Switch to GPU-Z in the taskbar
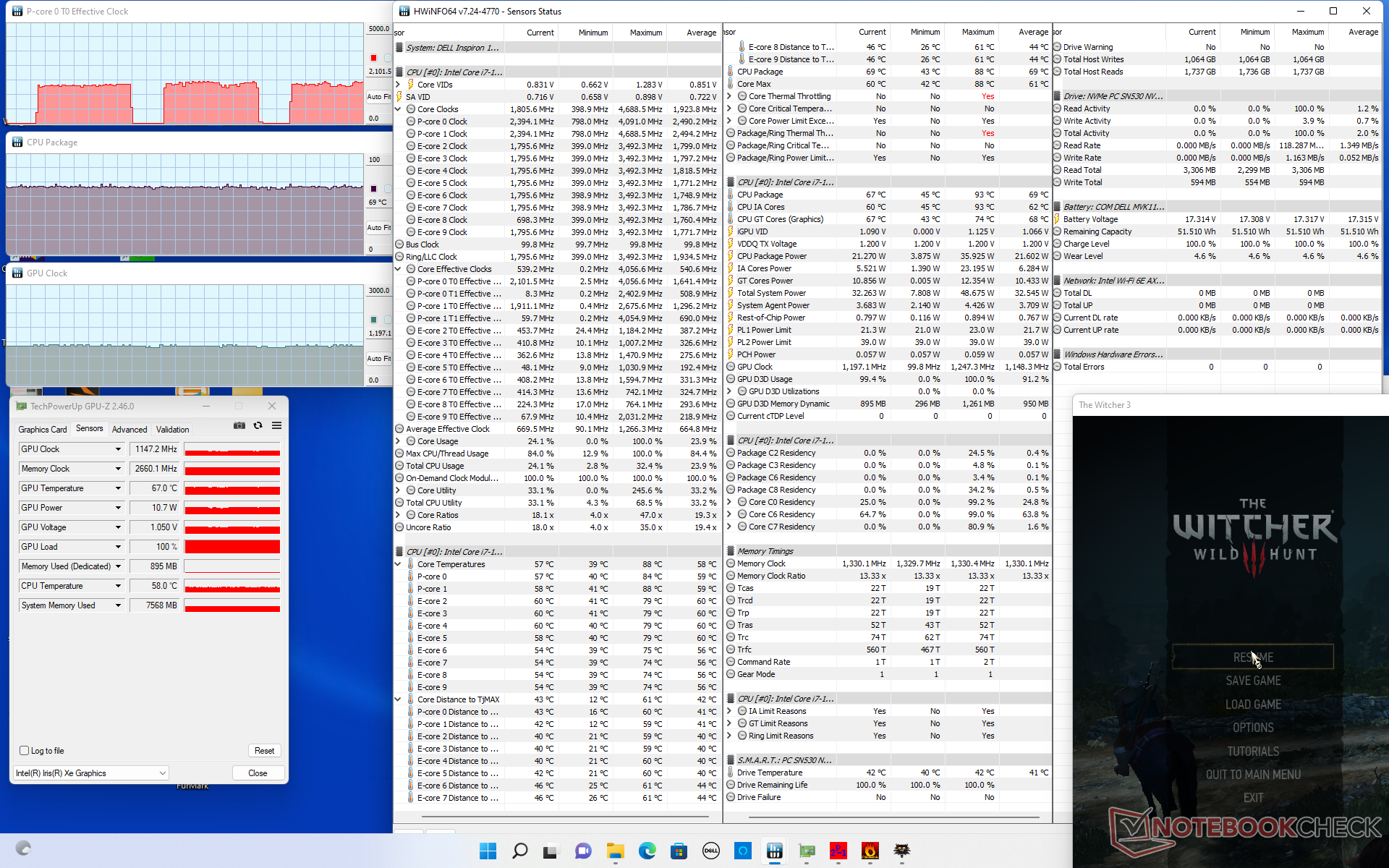Image resolution: width=1389 pixels, height=868 pixels. point(806,851)
